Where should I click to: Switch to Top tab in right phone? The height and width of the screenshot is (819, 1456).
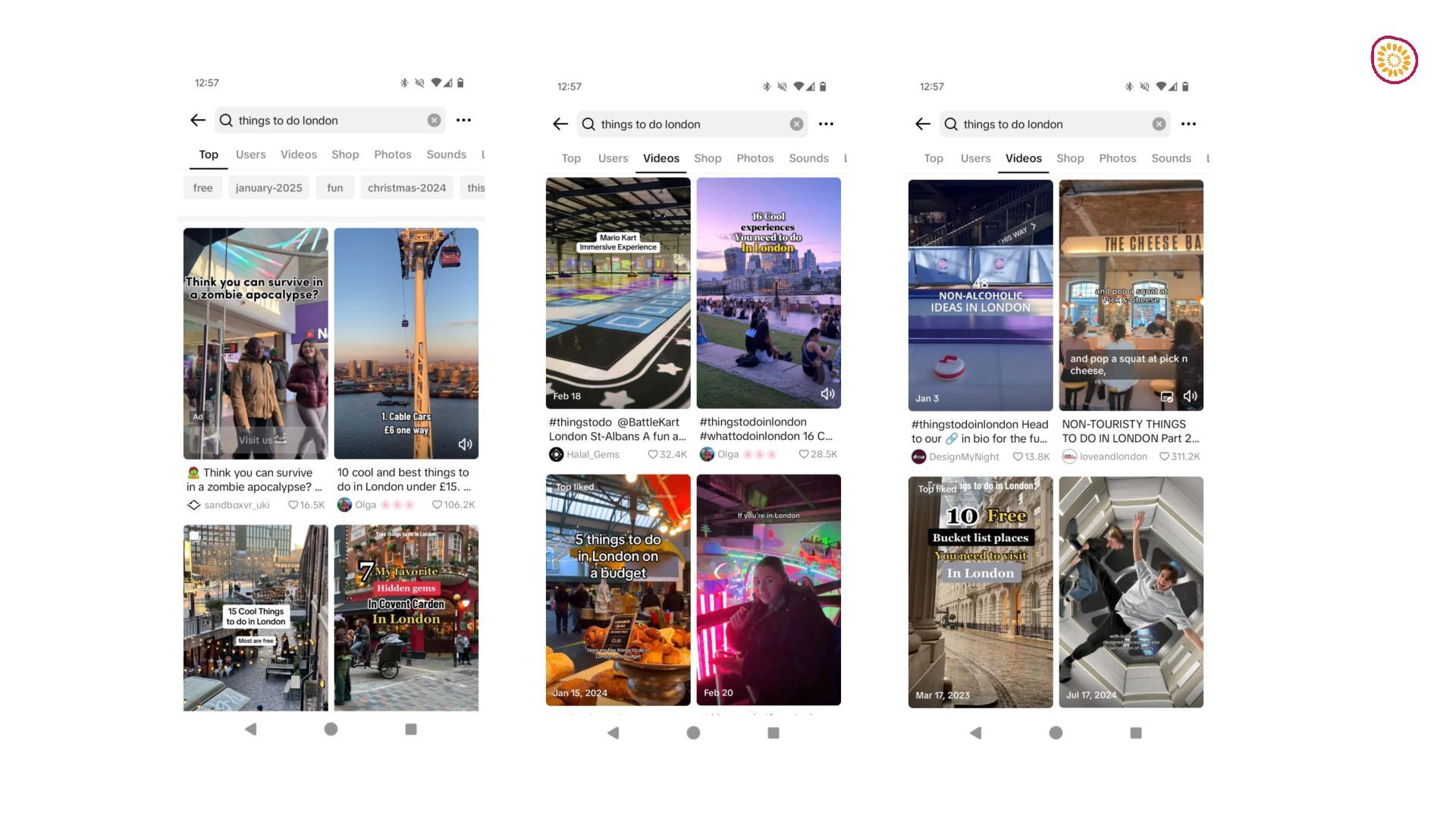(x=934, y=158)
